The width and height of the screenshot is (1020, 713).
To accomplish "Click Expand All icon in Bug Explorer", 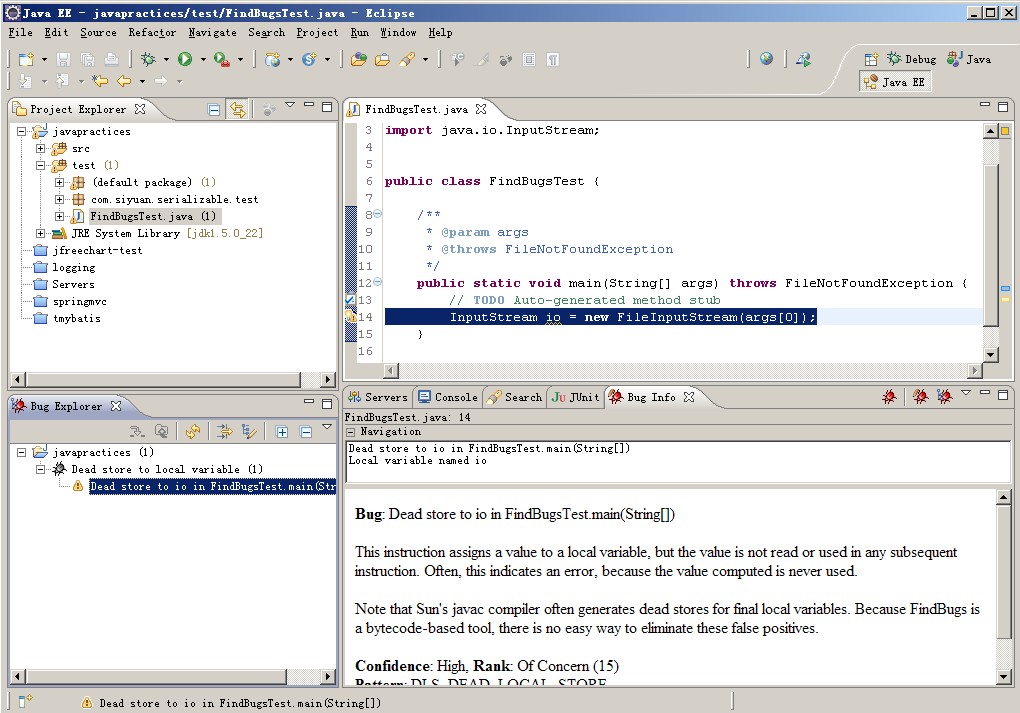I will tap(282, 431).
